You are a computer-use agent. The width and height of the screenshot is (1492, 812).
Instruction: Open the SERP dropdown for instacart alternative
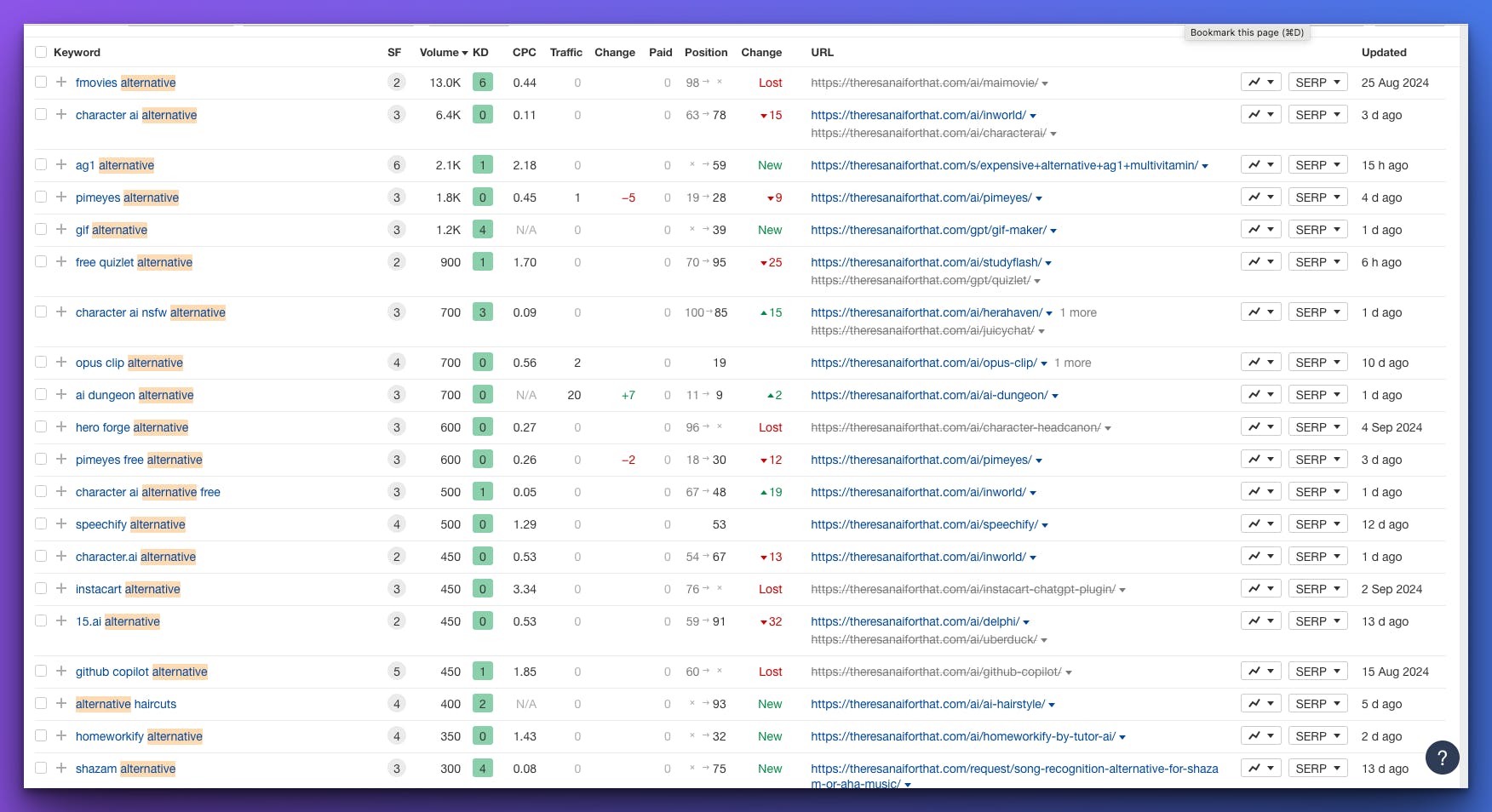click(x=1317, y=589)
